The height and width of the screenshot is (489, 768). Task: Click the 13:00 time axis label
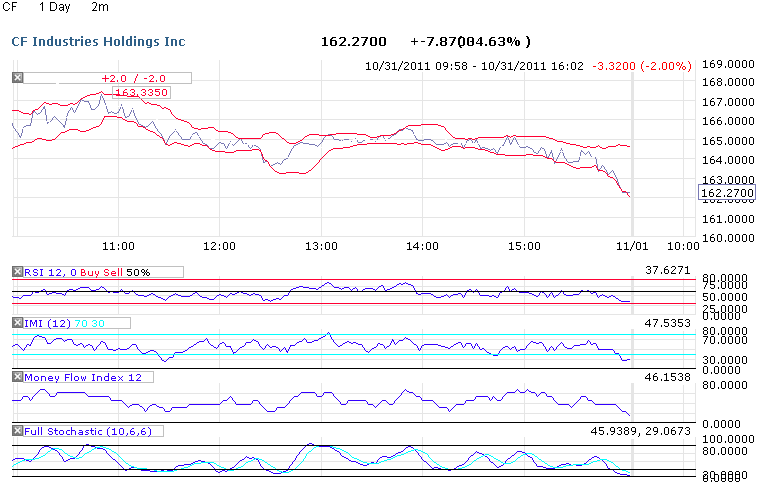click(x=321, y=246)
